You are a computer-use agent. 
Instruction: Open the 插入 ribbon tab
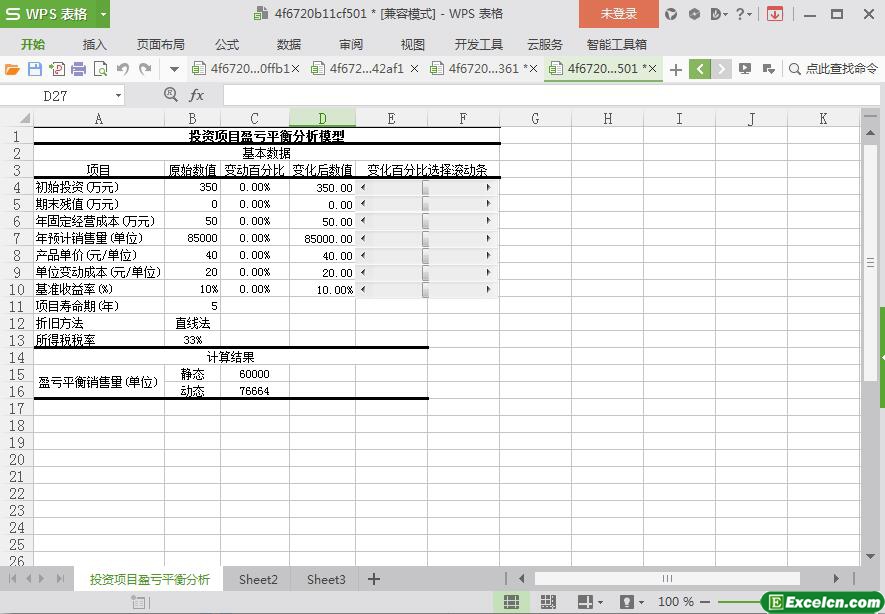[94, 44]
